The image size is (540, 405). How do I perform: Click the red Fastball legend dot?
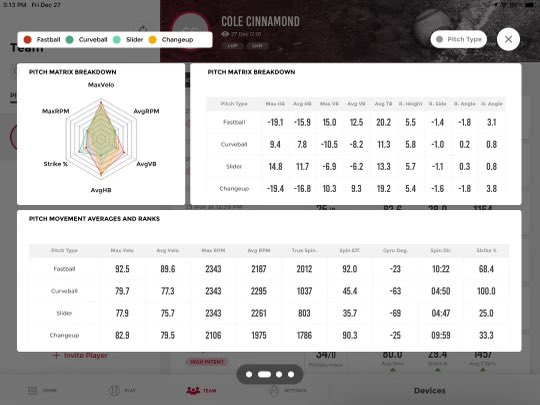click(28, 40)
